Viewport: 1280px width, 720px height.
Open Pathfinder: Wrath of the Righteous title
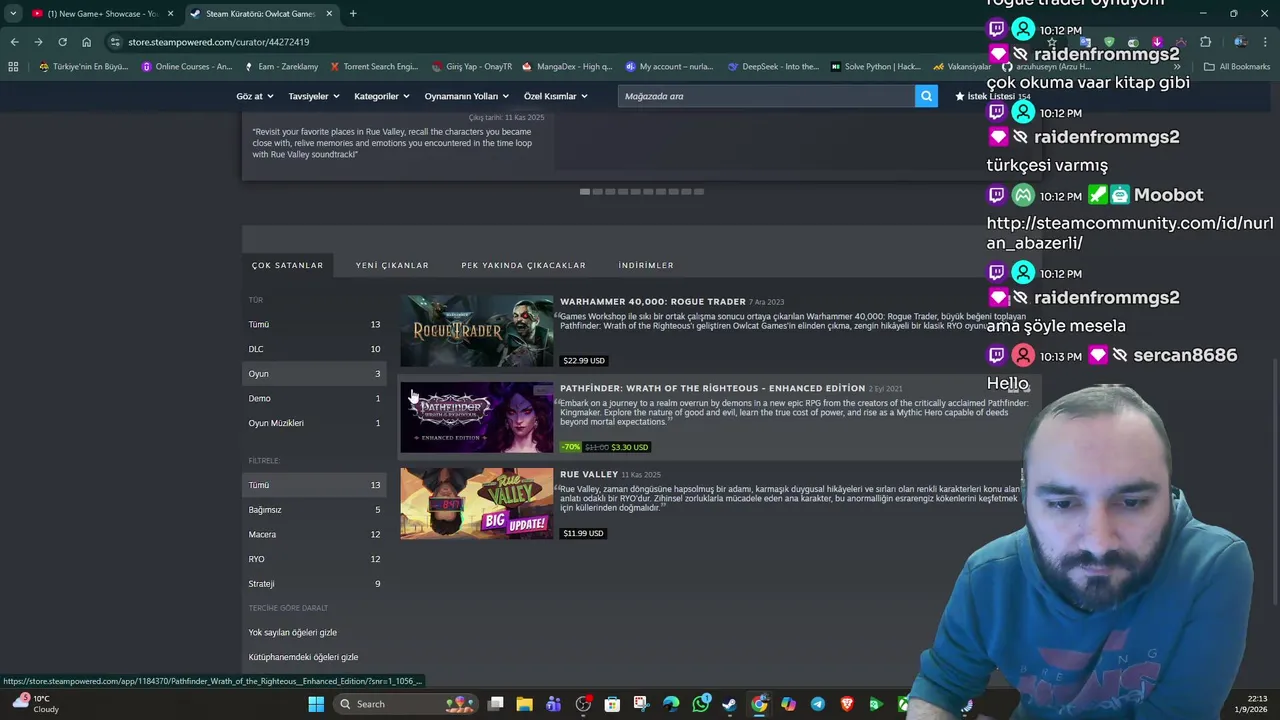point(712,388)
